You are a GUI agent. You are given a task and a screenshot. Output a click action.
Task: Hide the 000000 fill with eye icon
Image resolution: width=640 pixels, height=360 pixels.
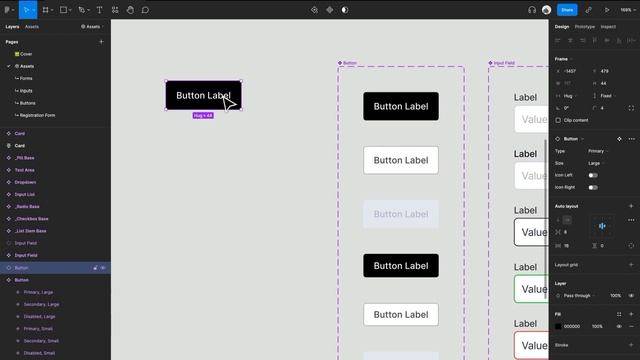coord(619,326)
